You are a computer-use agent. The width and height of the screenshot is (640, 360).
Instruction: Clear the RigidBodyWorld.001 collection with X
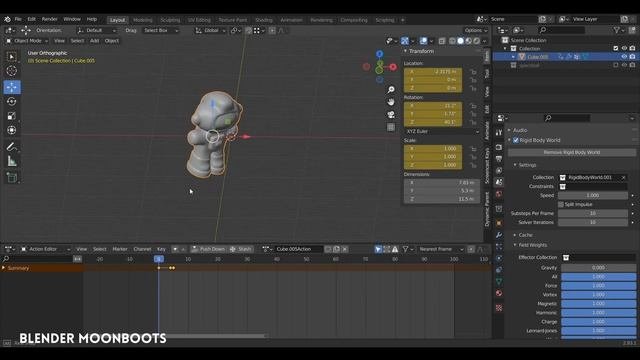[624, 178]
